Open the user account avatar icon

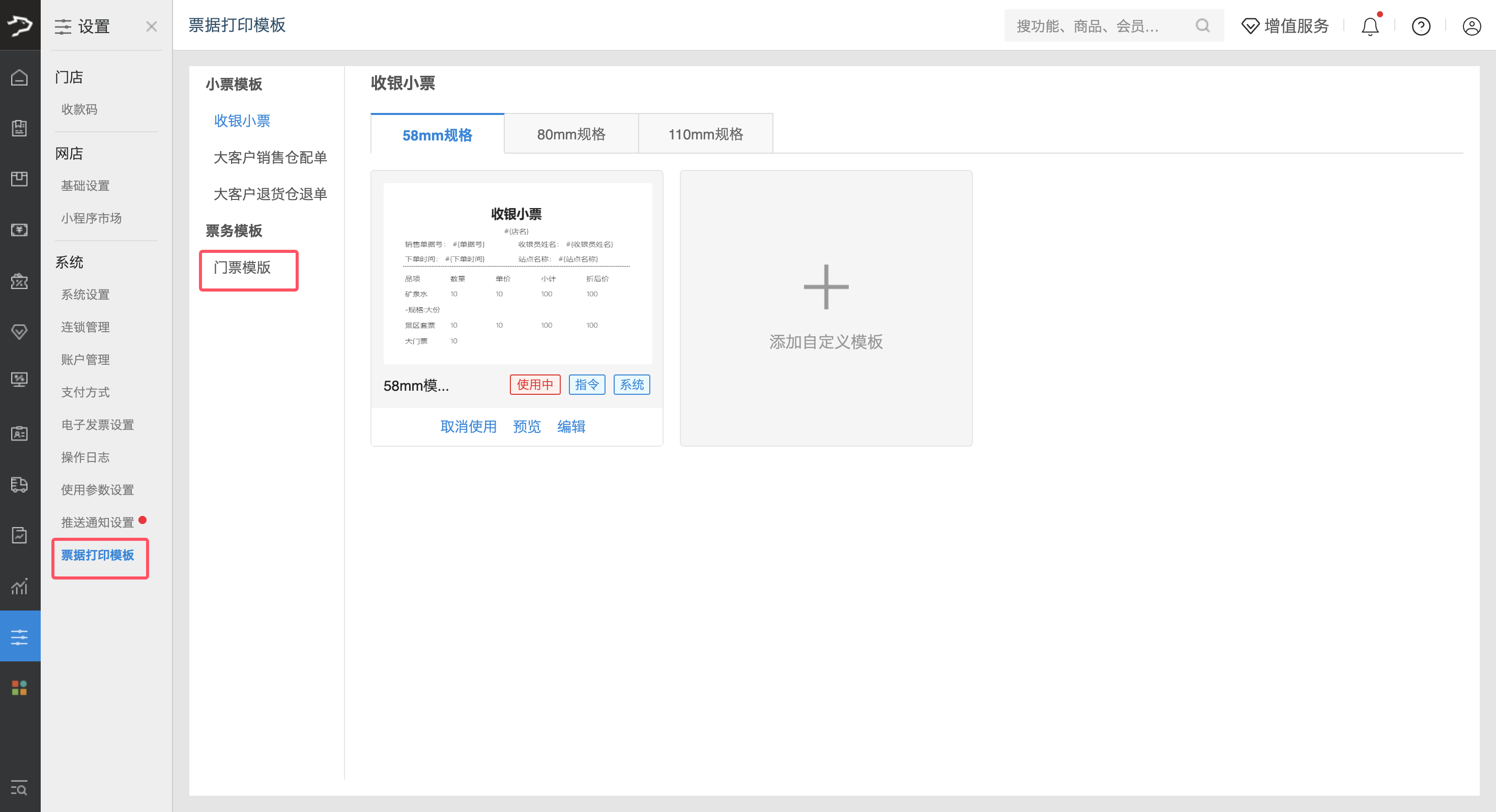click(x=1471, y=26)
